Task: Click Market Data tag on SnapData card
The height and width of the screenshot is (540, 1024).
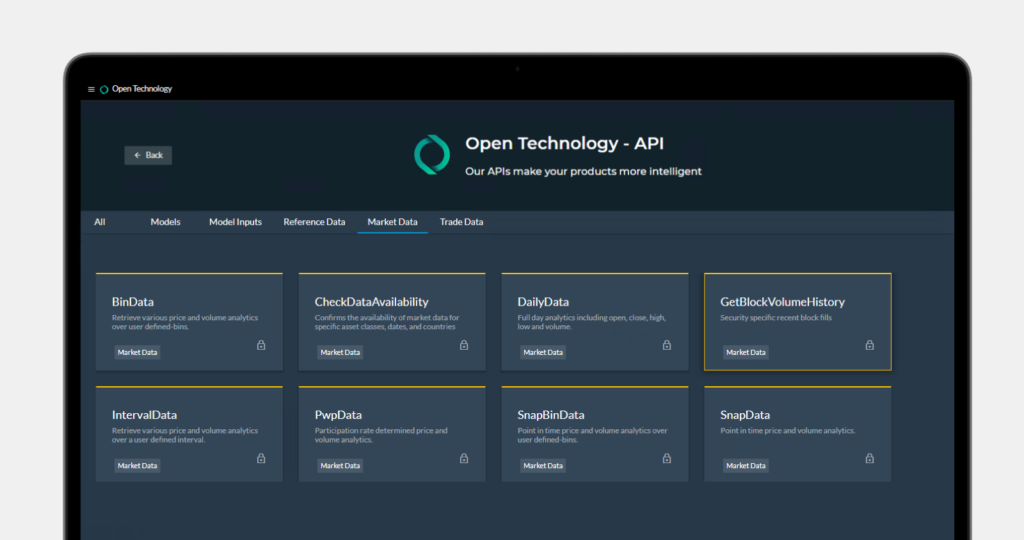Action: (x=746, y=466)
